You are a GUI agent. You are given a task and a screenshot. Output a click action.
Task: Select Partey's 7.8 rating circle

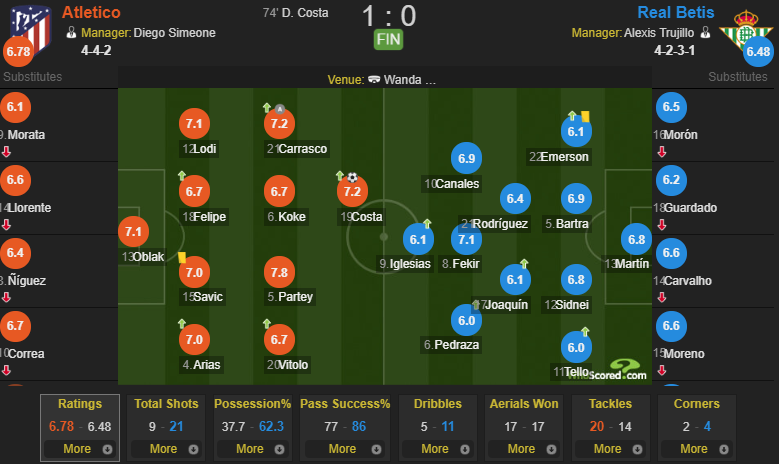[x=279, y=272]
